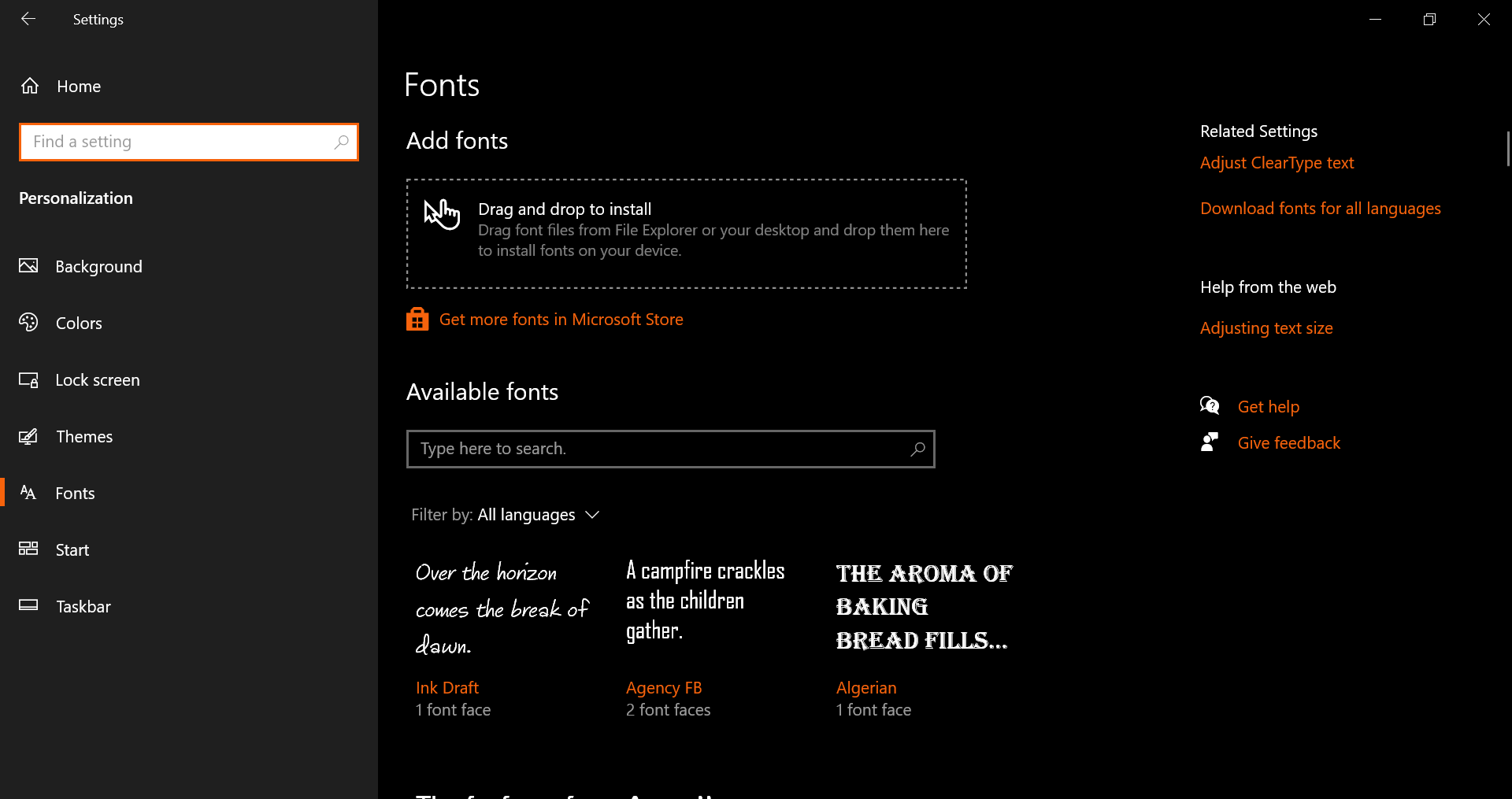
Task: Click the Background picture icon
Action: pyautogui.click(x=28, y=266)
